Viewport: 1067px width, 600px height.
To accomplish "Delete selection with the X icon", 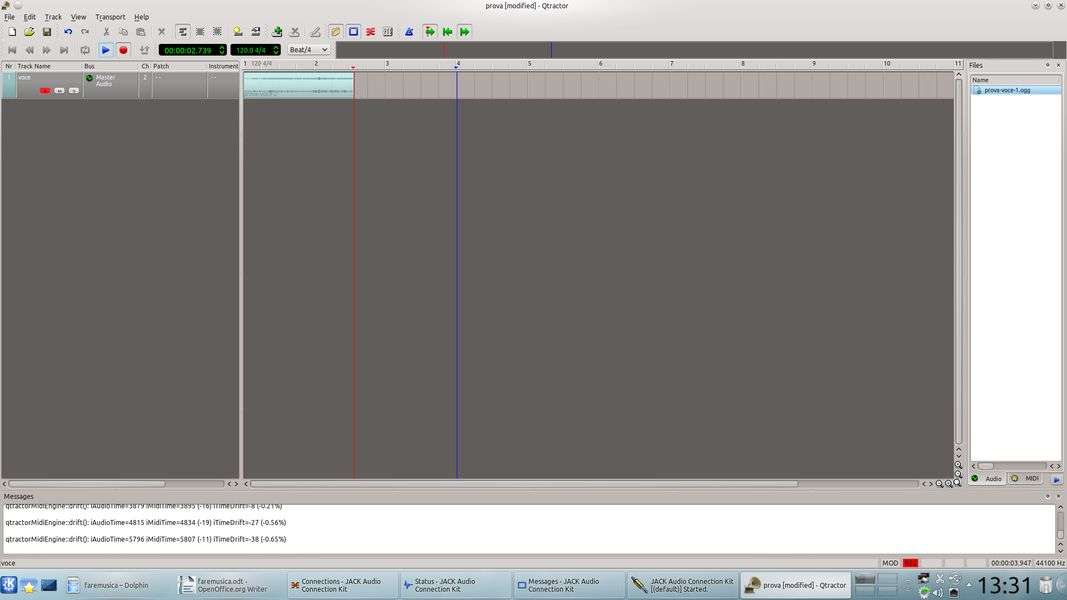I will coord(161,31).
